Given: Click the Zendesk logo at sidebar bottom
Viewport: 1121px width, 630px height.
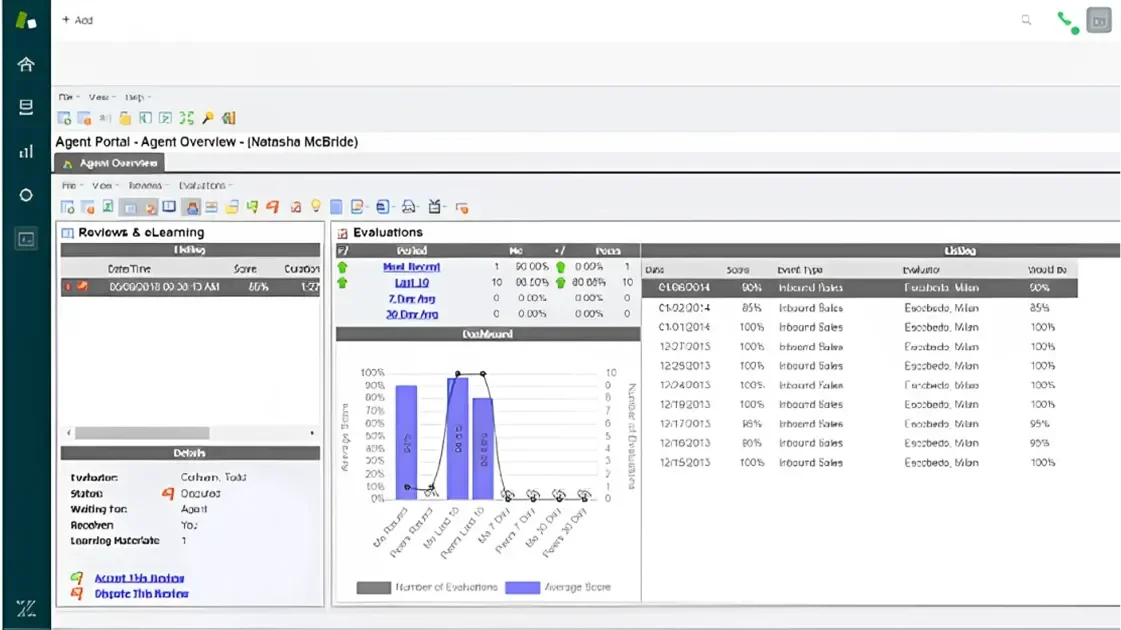Looking at the screenshot, I should point(26,608).
